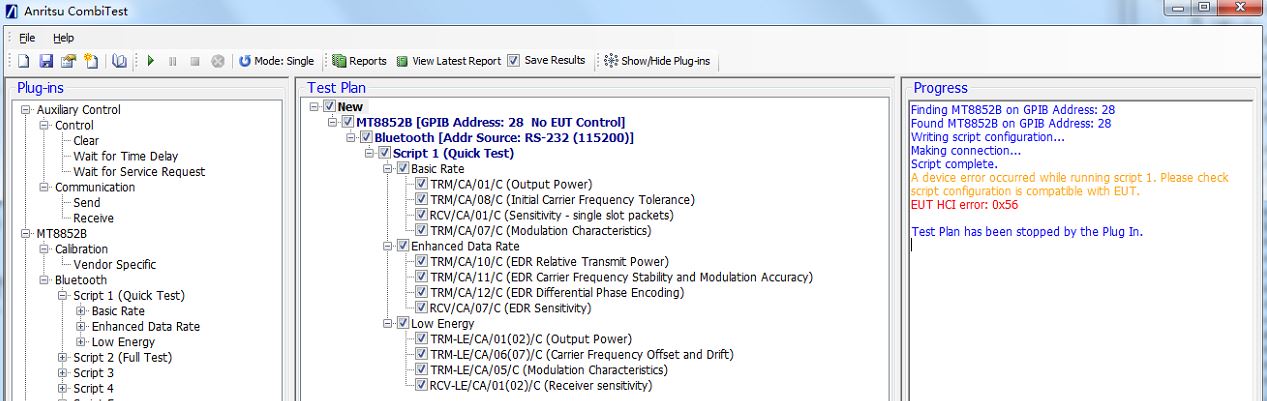Collapse the Test Plan Low Energy group
Screen dimensions: 1267x401
point(388,323)
